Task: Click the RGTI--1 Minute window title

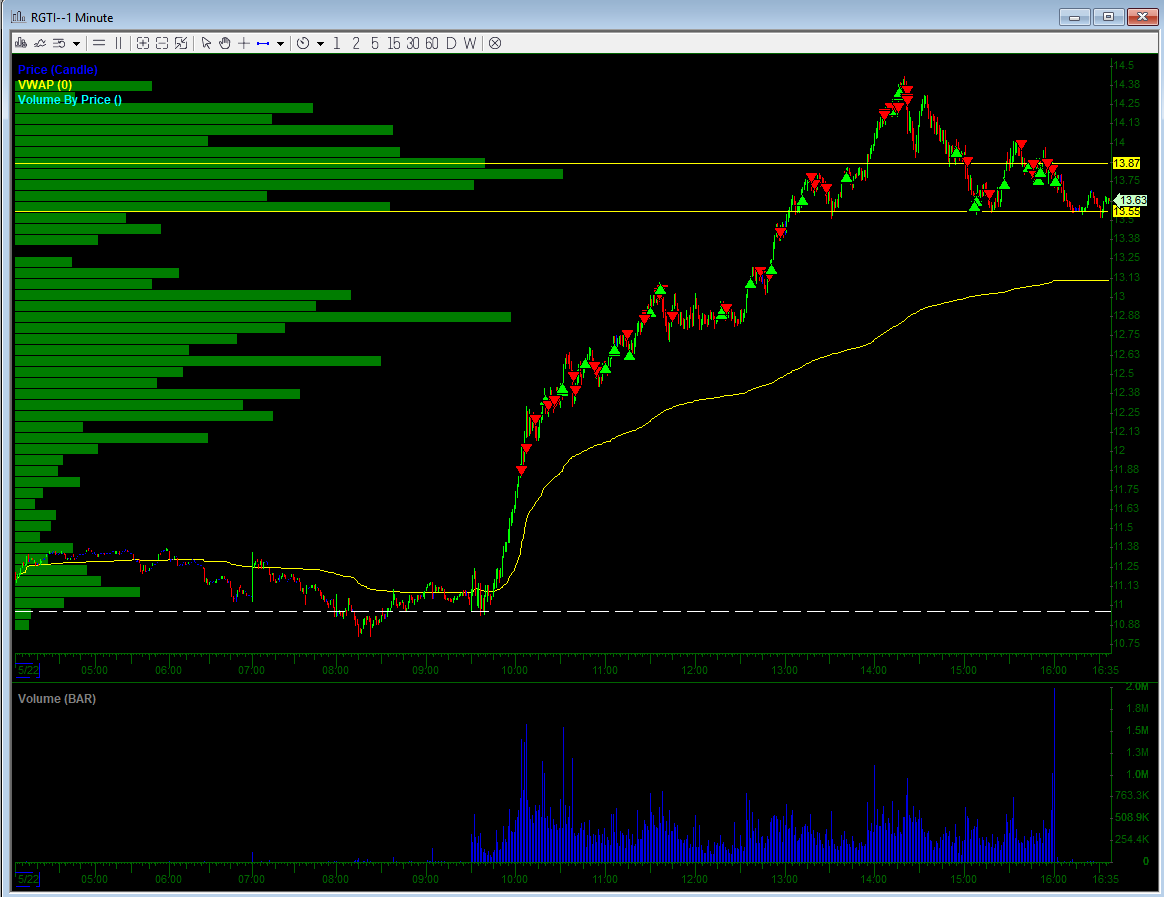Action: (72, 17)
